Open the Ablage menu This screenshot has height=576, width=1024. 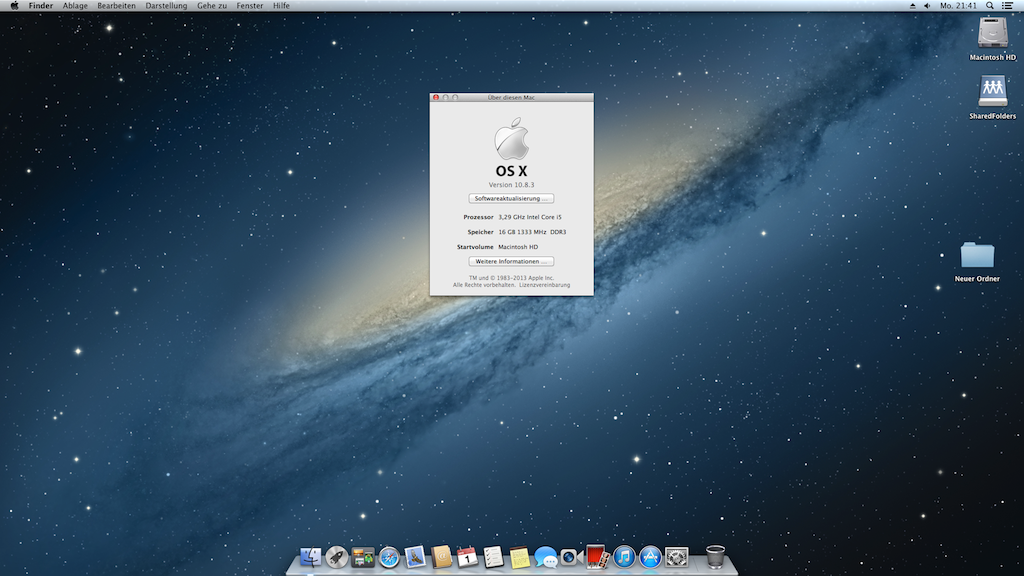point(75,6)
